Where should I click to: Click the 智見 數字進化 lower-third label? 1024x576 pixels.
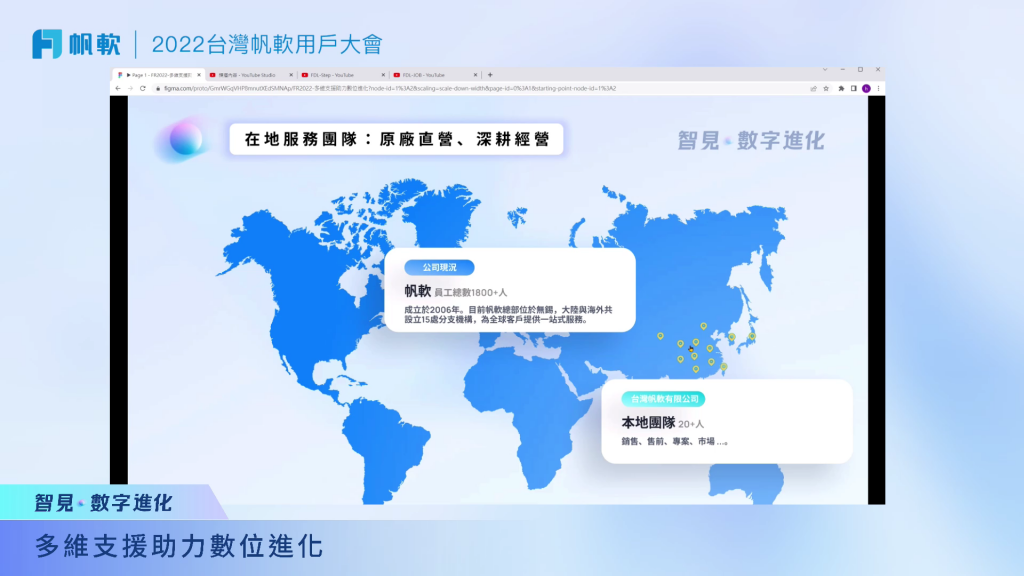tap(103, 503)
